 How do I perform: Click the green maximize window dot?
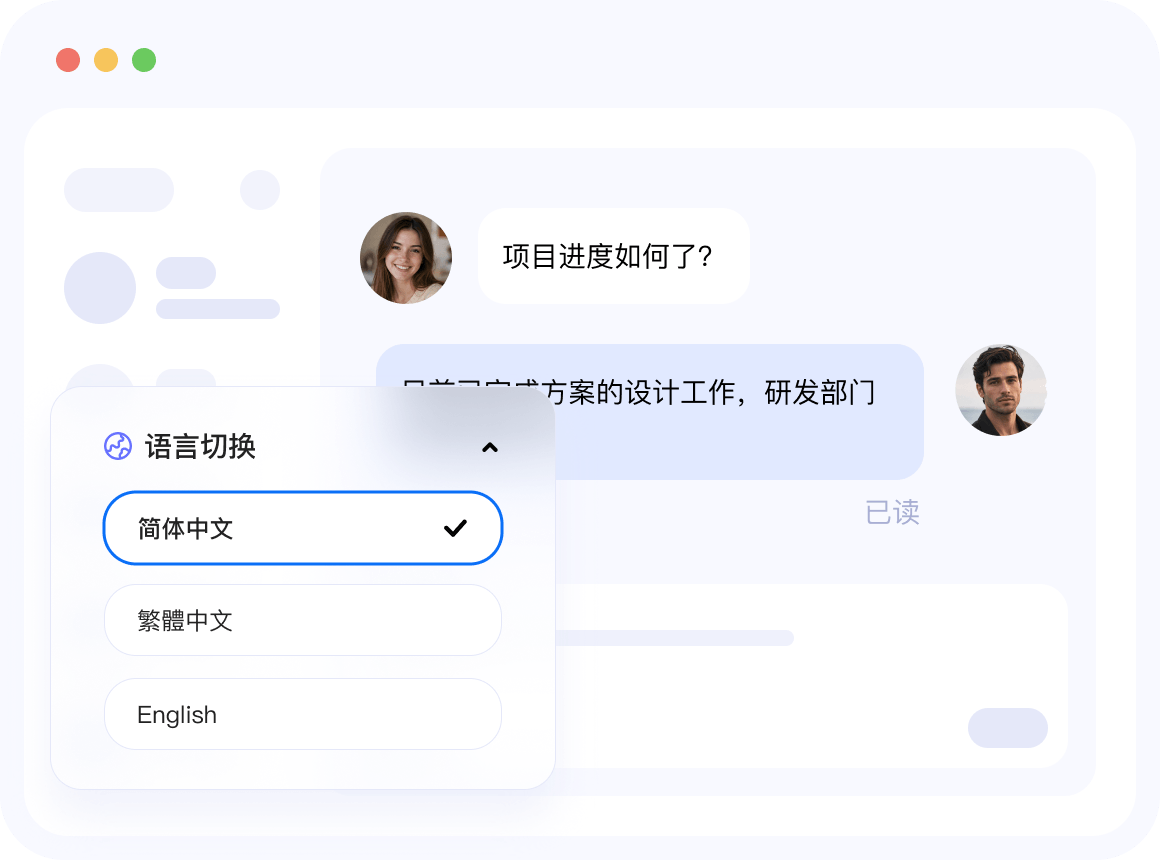pos(144,60)
